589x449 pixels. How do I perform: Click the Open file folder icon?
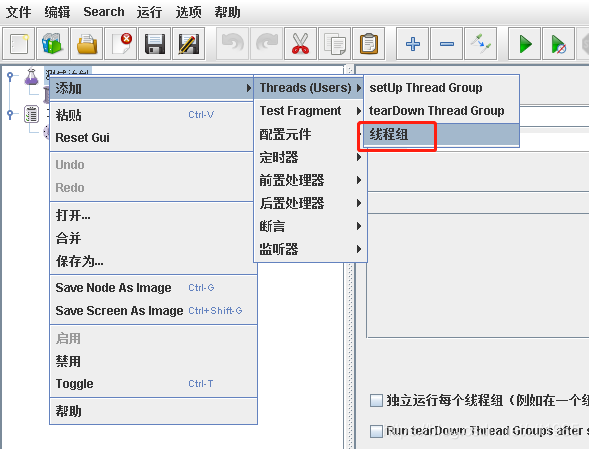pos(87,44)
